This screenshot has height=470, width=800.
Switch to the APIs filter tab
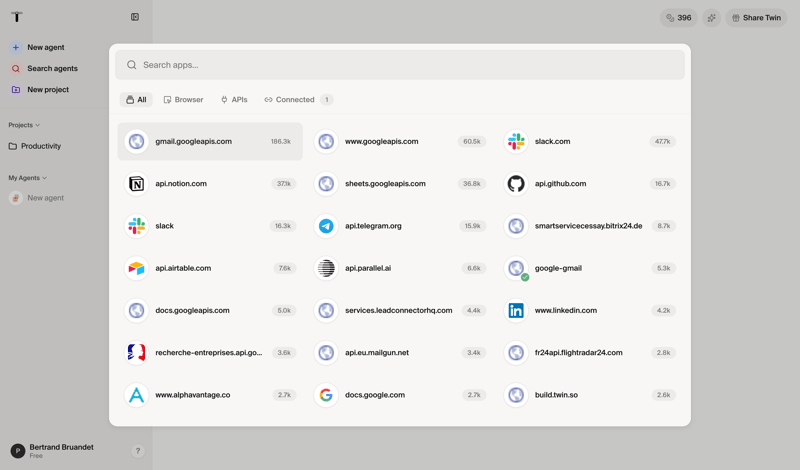point(234,100)
